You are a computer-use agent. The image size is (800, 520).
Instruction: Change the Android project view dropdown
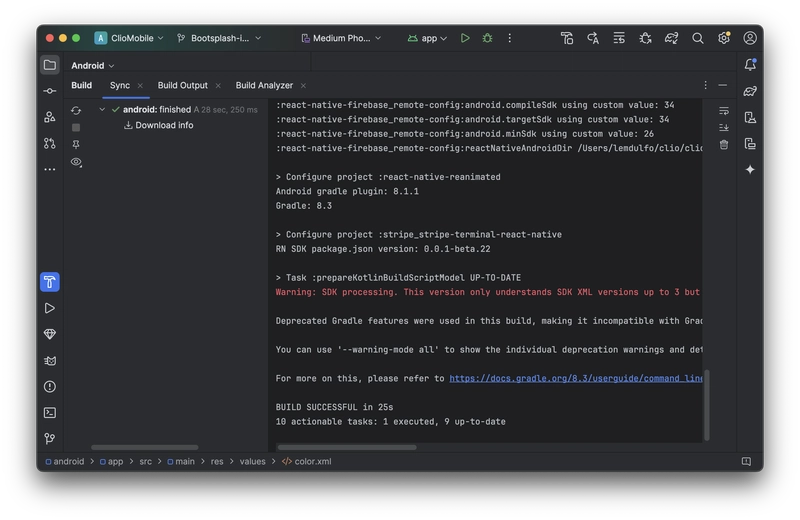coord(92,65)
